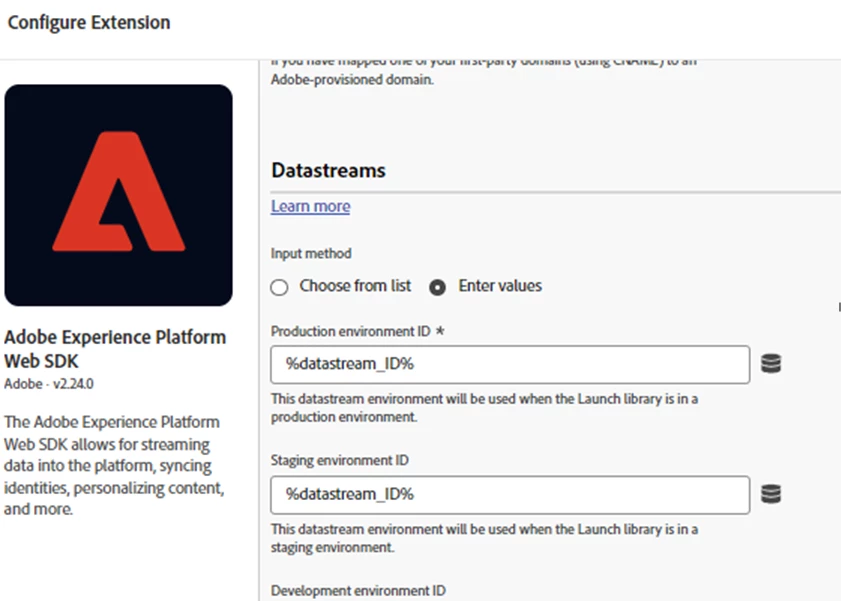Screen dimensions: 841x601
Task: Click the Adobe Experience Platform logo thumbnail
Action: (x=119, y=195)
